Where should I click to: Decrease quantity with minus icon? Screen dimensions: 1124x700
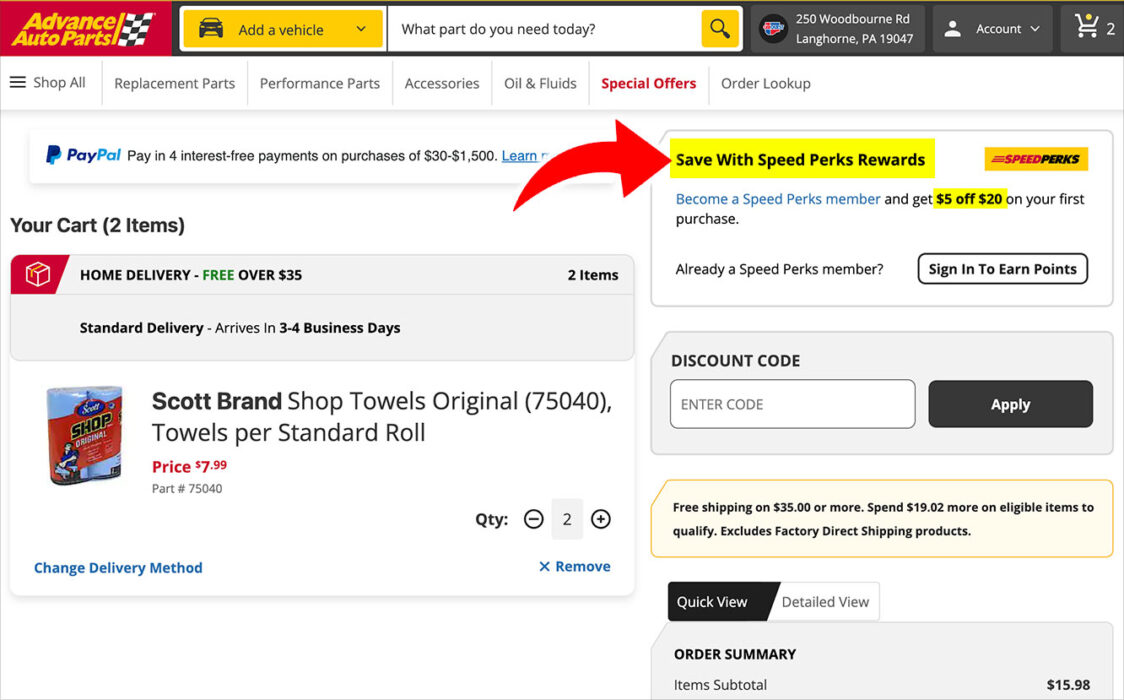coord(533,519)
